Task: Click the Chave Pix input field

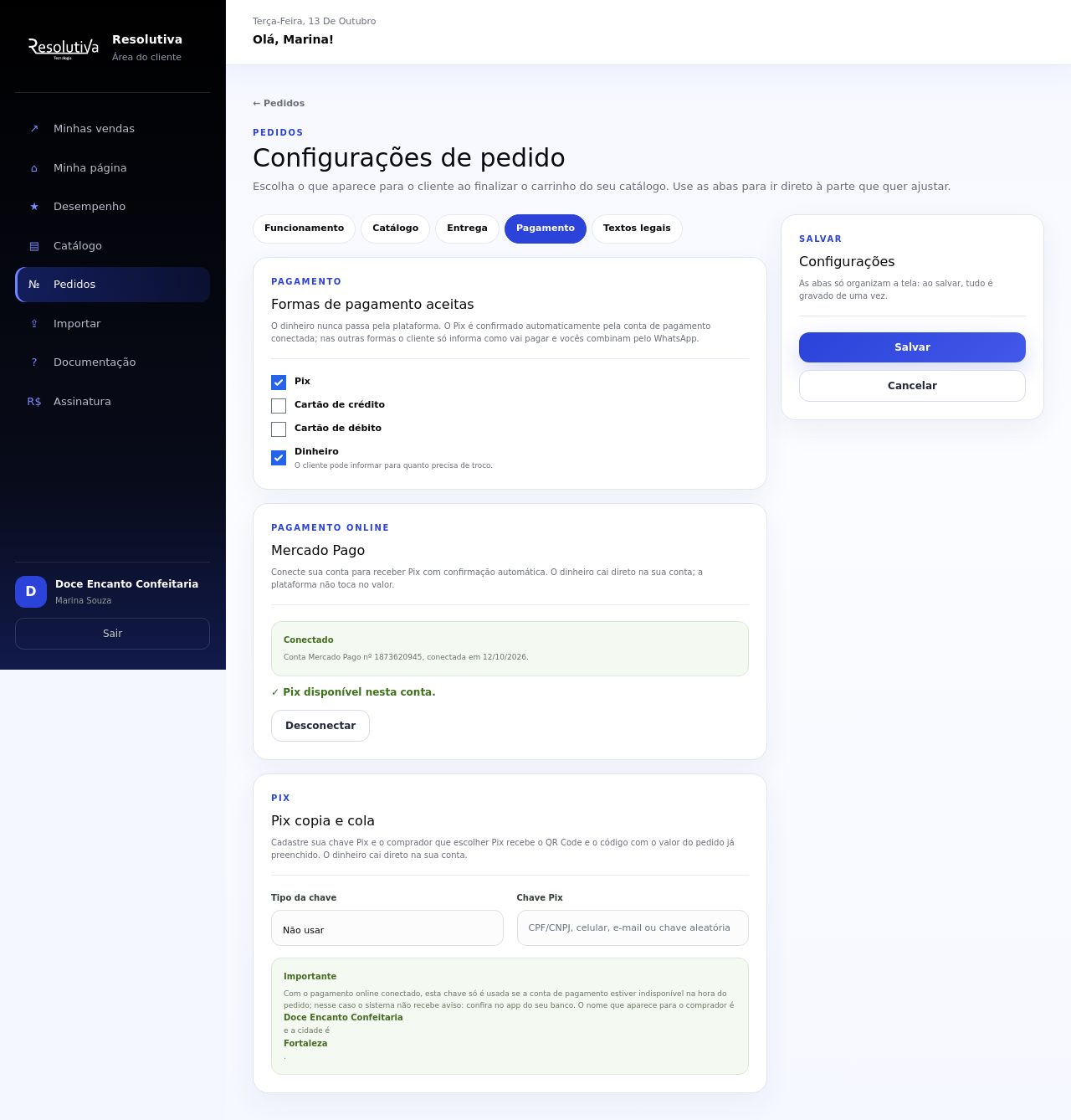Action: point(633,928)
